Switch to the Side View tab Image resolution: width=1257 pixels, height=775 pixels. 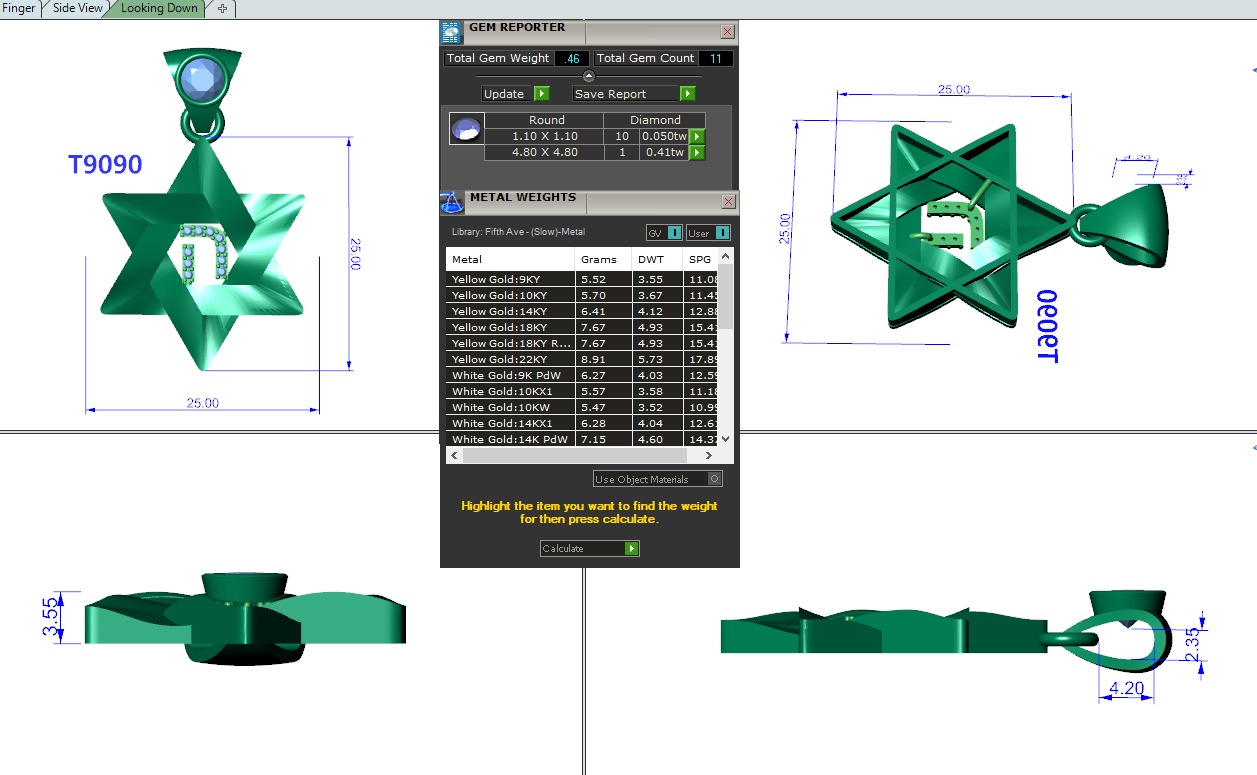[77, 8]
